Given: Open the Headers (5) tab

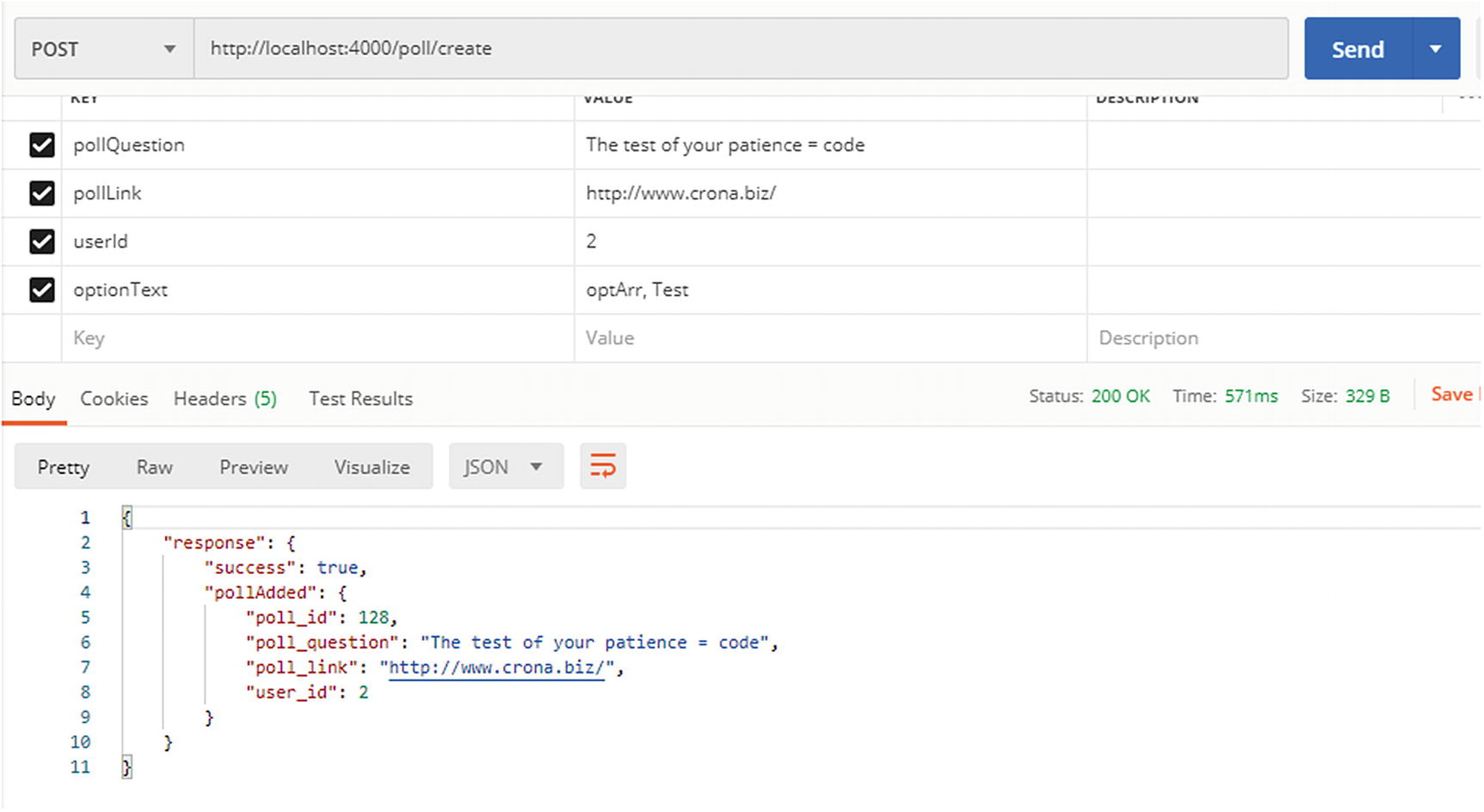Looking at the screenshot, I should coord(225,399).
